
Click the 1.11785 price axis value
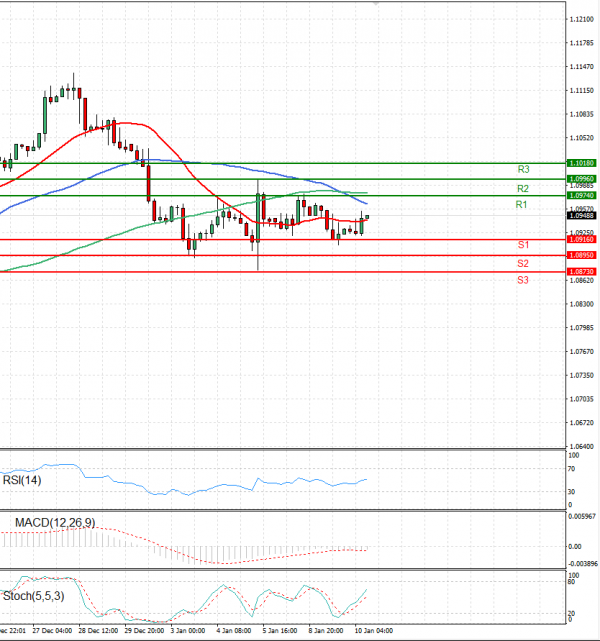[582, 43]
